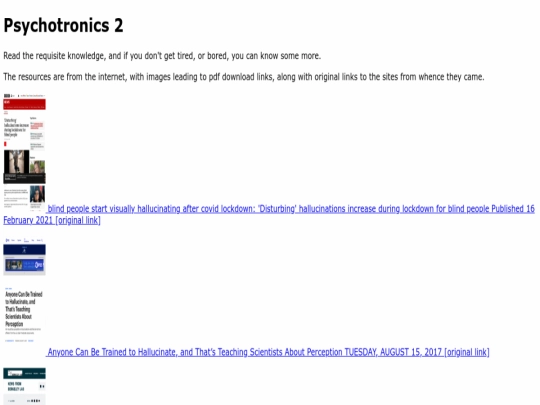Viewport: 540px width, 405px height.
Task: Click 'February 2021 [original link]' text
Action: point(52,220)
